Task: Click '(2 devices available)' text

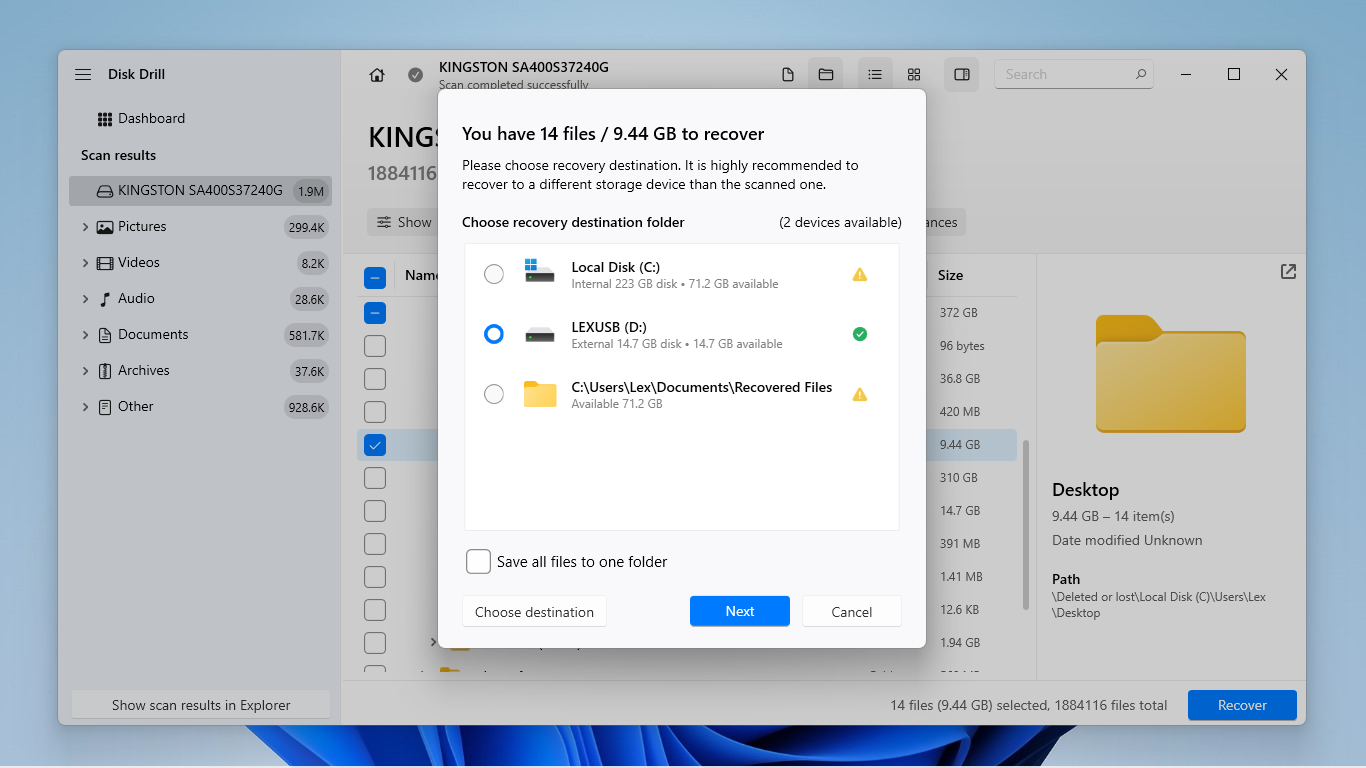Action: click(840, 222)
